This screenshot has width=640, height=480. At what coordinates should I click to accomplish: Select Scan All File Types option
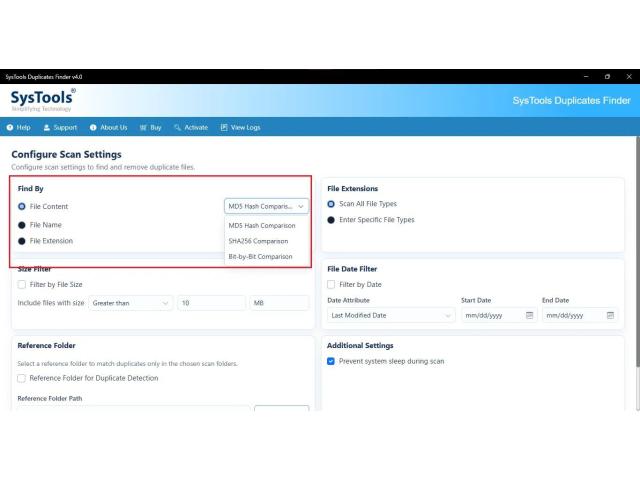[331, 204]
